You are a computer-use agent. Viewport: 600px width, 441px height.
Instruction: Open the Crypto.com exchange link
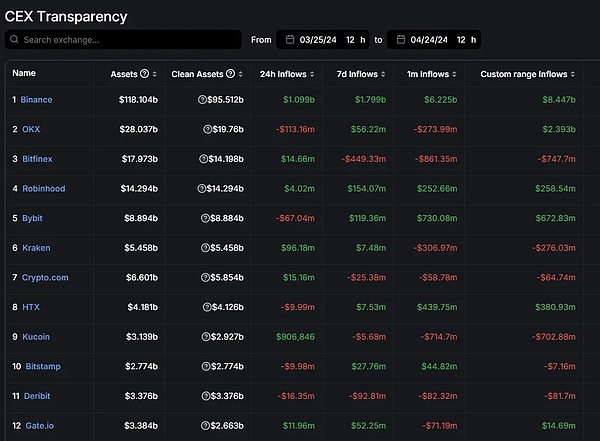[45, 277]
